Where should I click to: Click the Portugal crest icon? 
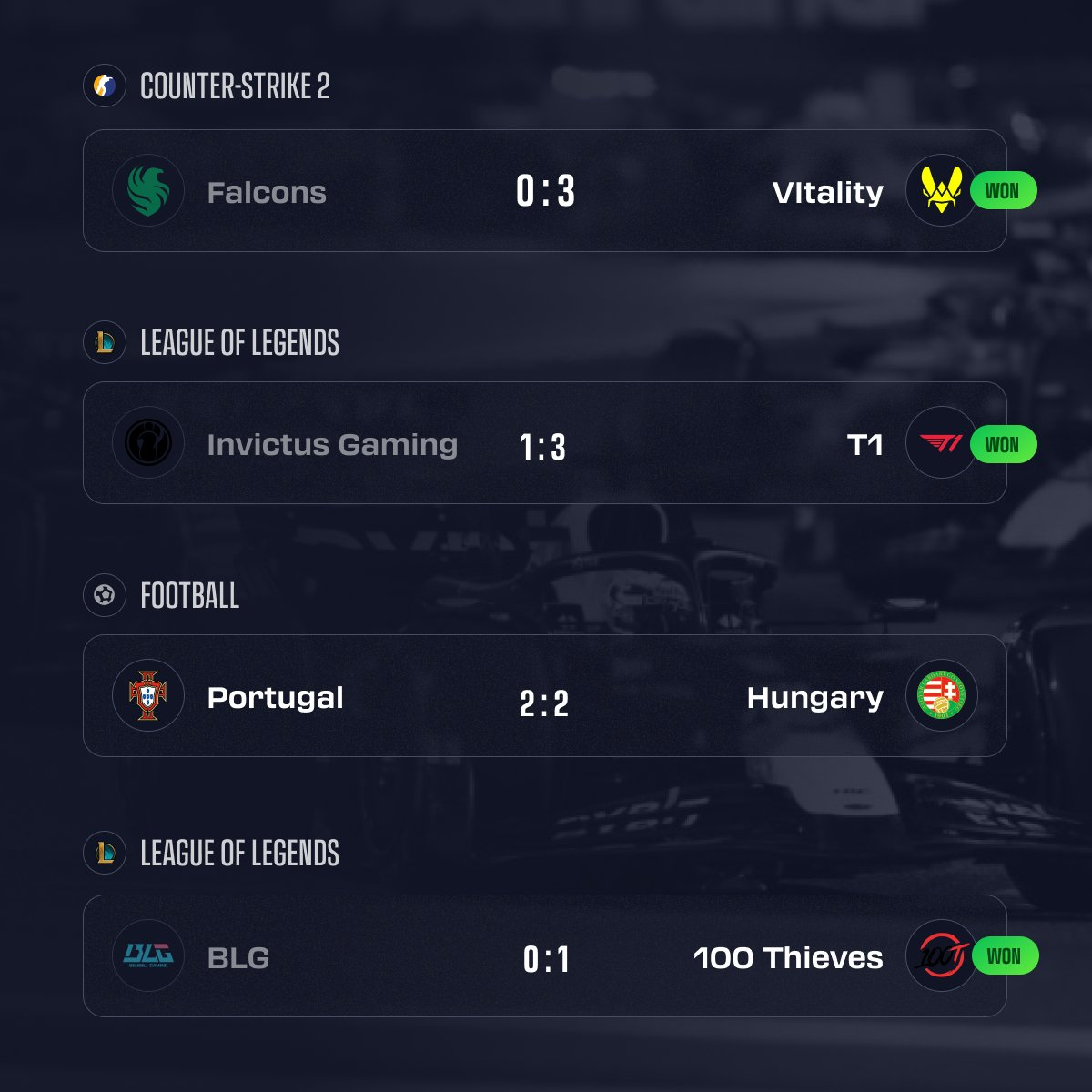[x=147, y=696]
